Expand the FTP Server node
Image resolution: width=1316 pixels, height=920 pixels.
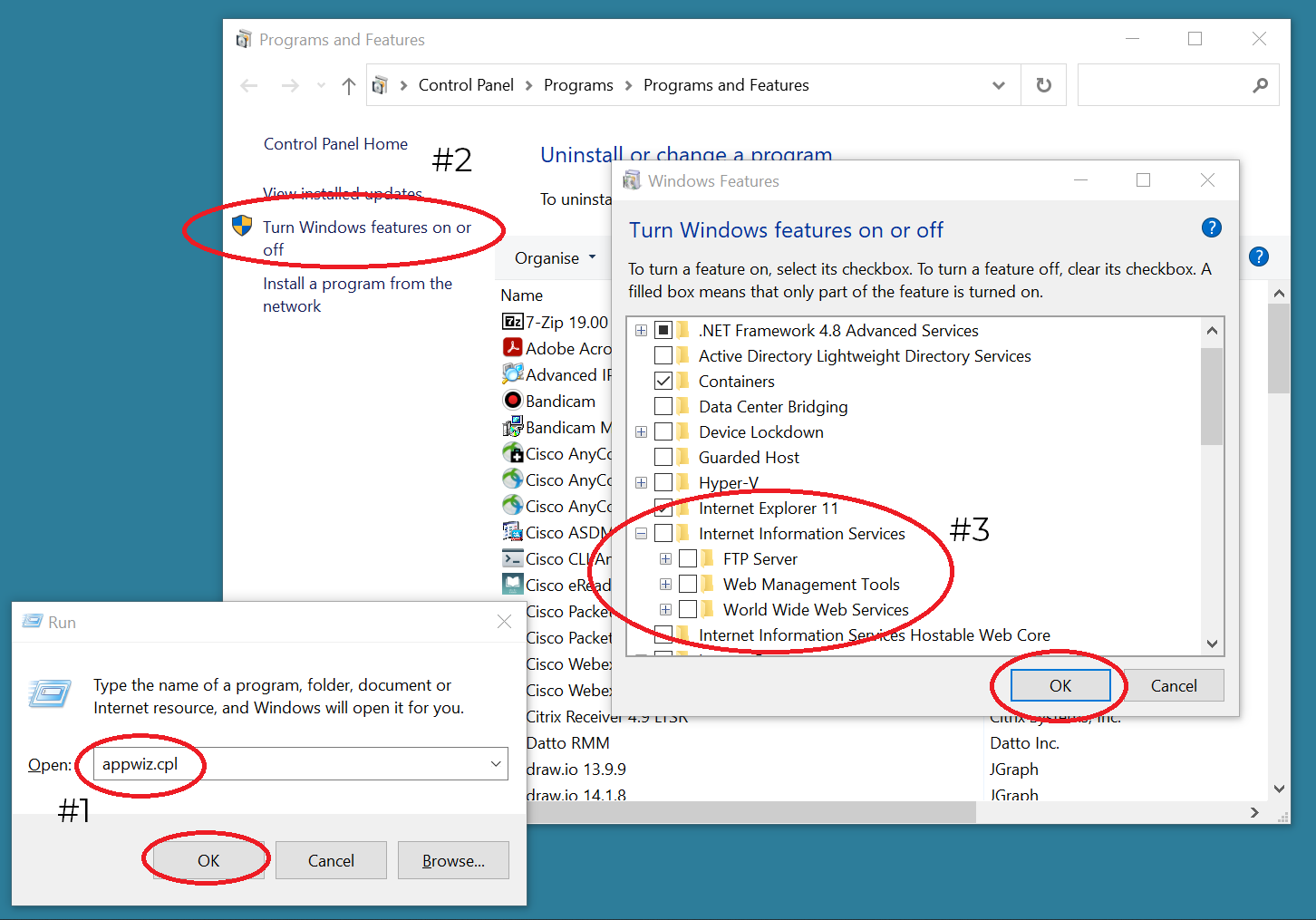[666, 558]
